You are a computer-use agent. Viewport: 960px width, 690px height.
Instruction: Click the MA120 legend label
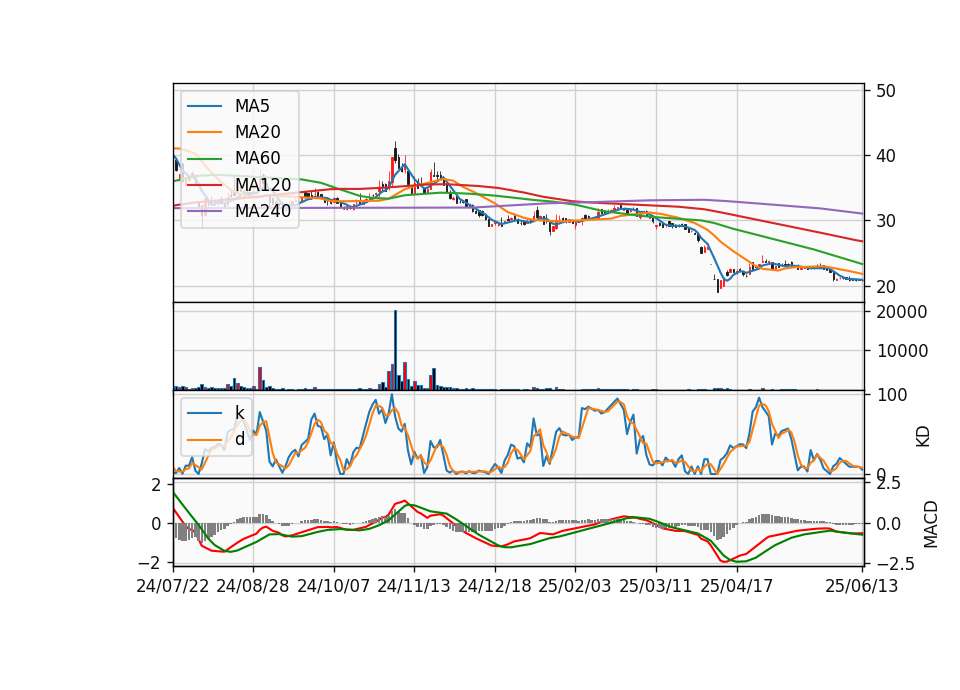coord(263,185)
